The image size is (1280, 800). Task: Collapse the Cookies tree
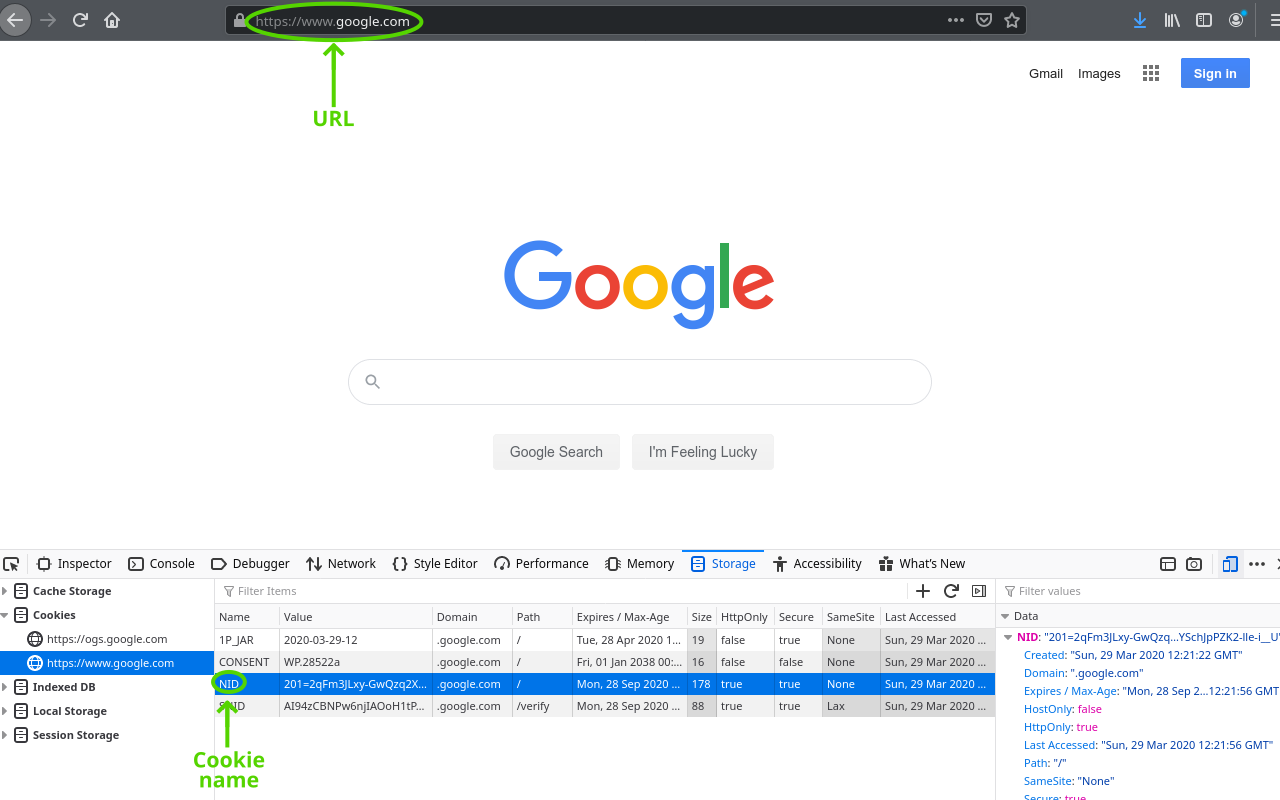coord(5,615)
